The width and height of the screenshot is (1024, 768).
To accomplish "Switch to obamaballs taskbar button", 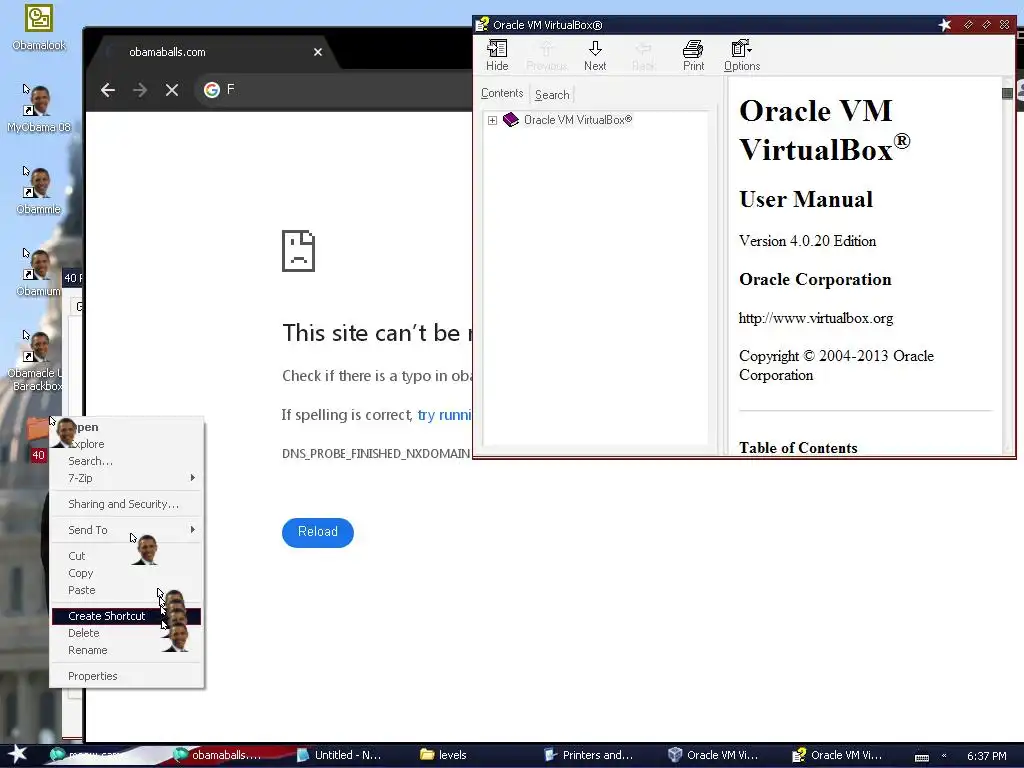I will point(217,755).
